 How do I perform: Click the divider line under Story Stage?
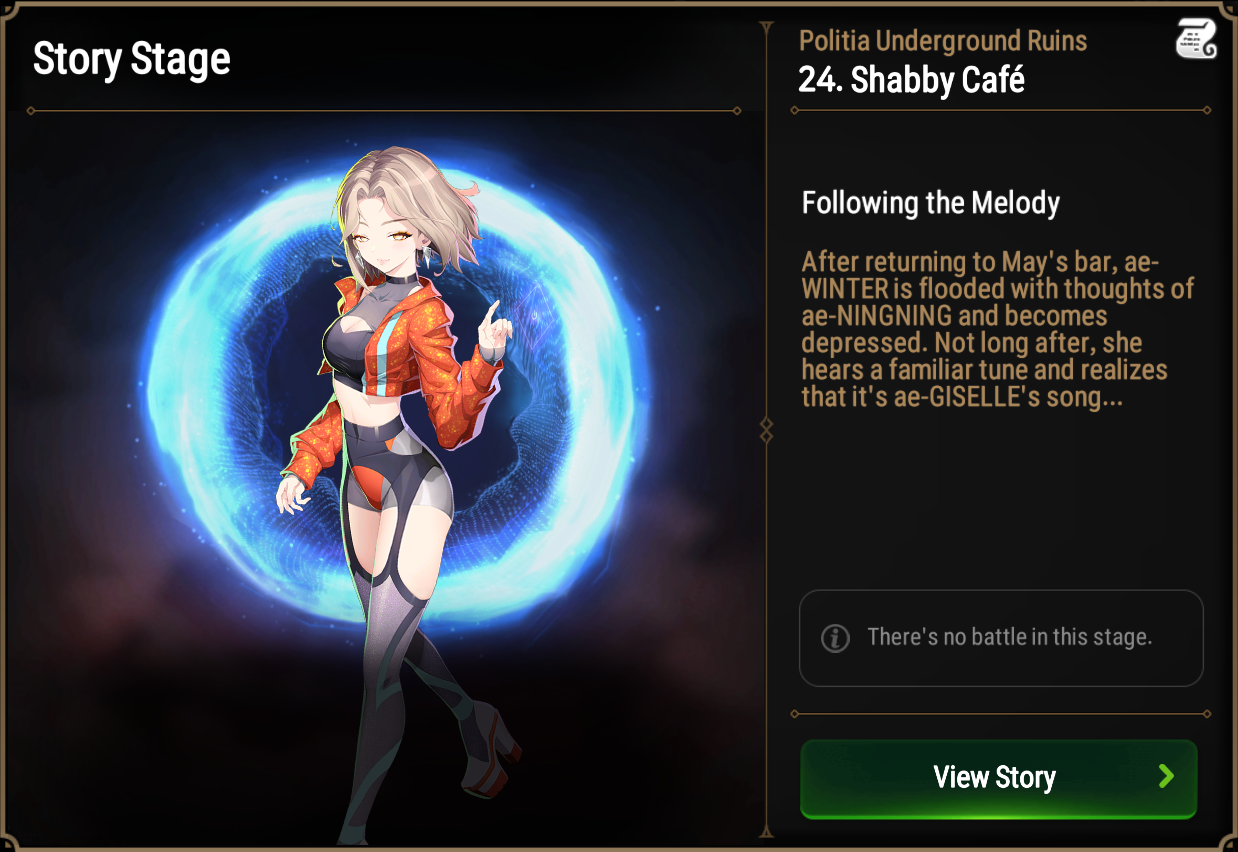384,111
